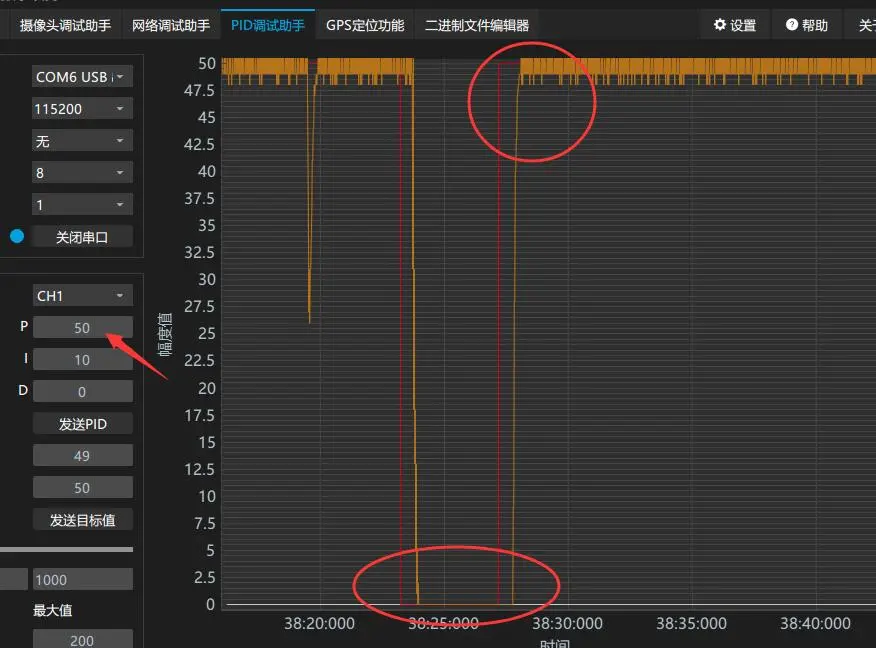Open the GPS定位功能 tab
Viewport: 876px width, 648px height.
coord(365,25)
